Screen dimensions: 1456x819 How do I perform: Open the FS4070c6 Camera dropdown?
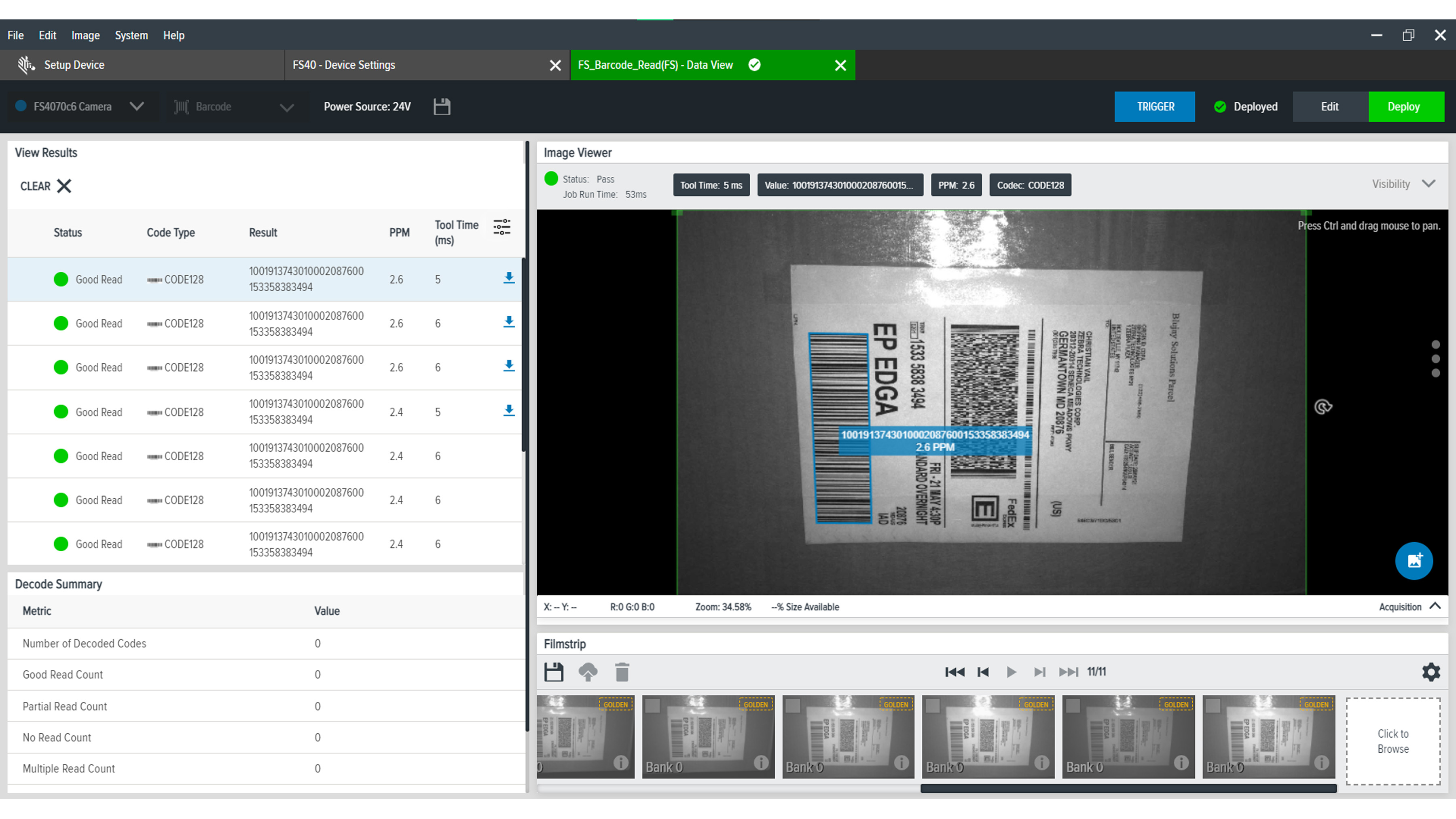pyautogui.click(x=137, y=106)
